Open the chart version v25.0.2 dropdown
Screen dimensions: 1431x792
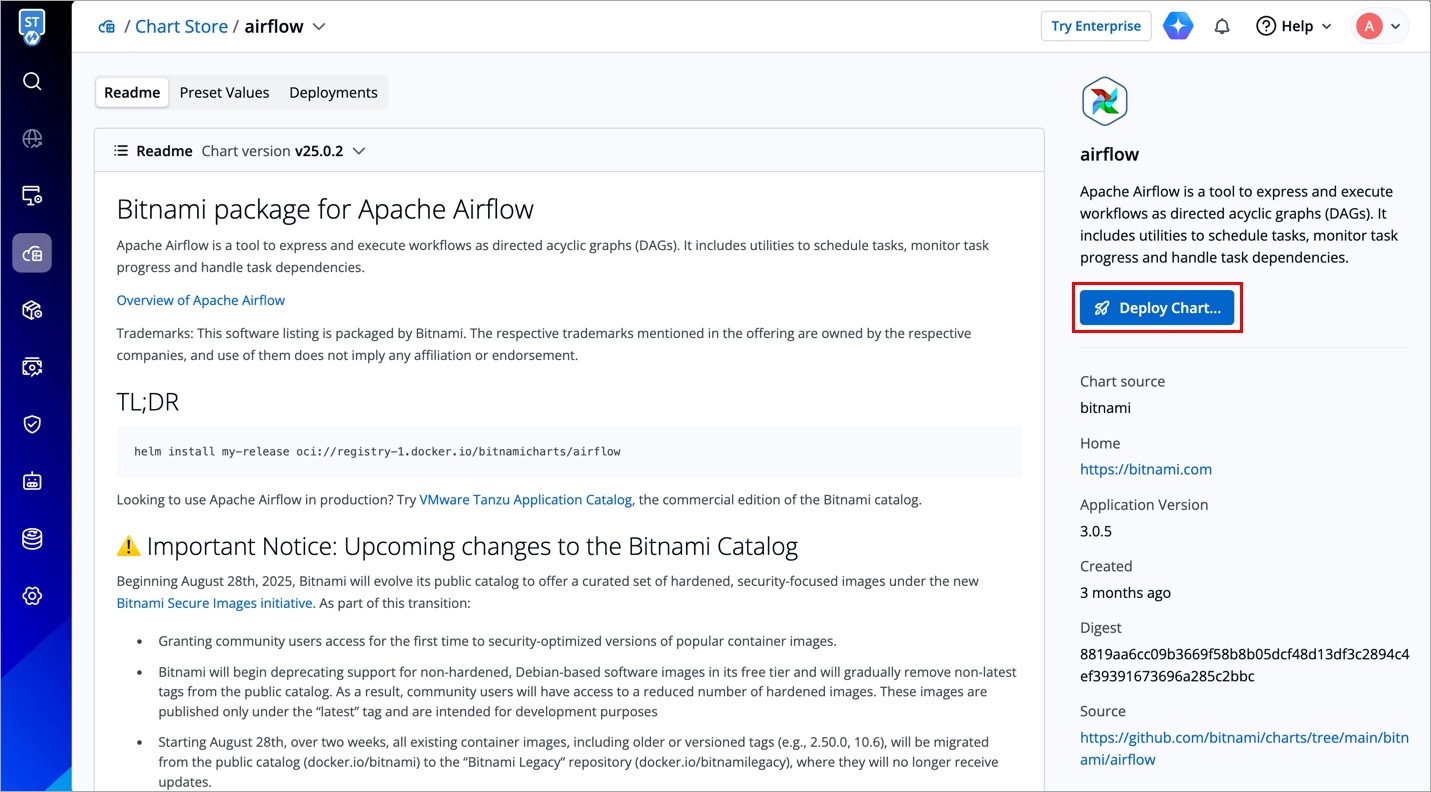359,151
